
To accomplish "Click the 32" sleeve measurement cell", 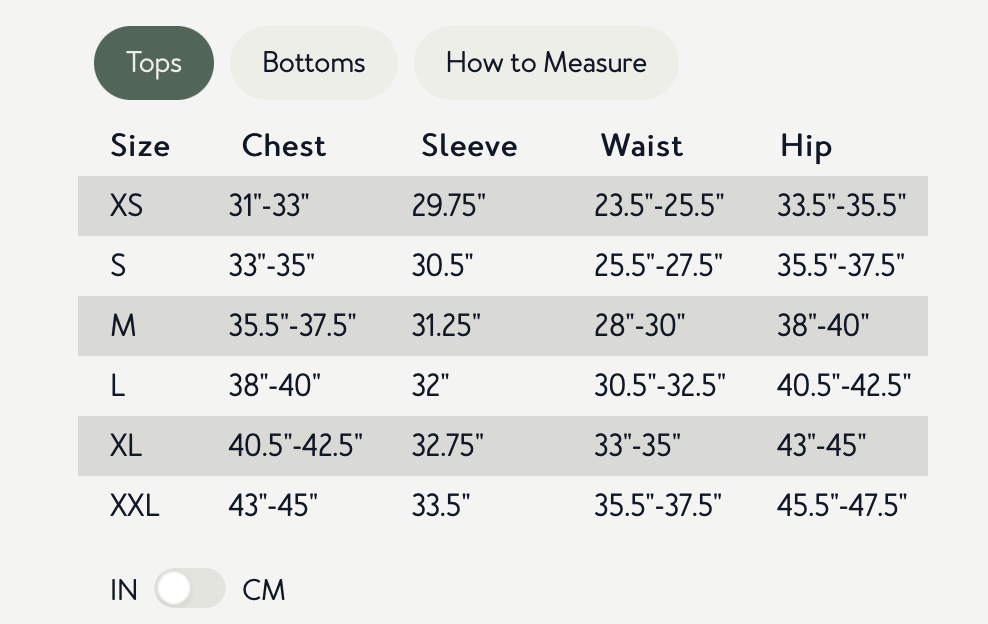I will tap(431, 386).
